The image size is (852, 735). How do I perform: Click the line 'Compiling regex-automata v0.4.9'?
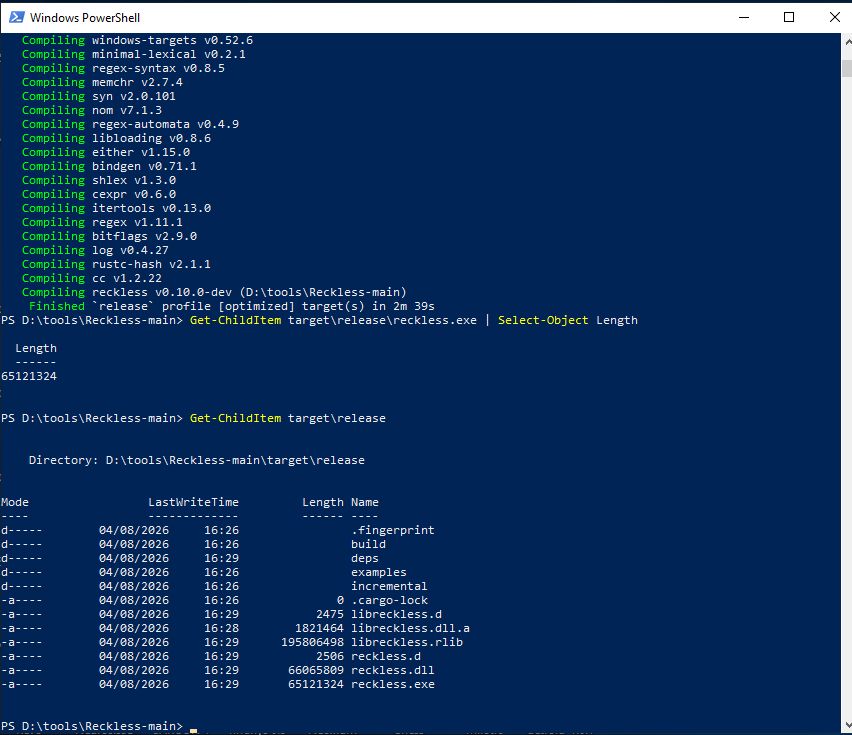[x=130, y=124]
